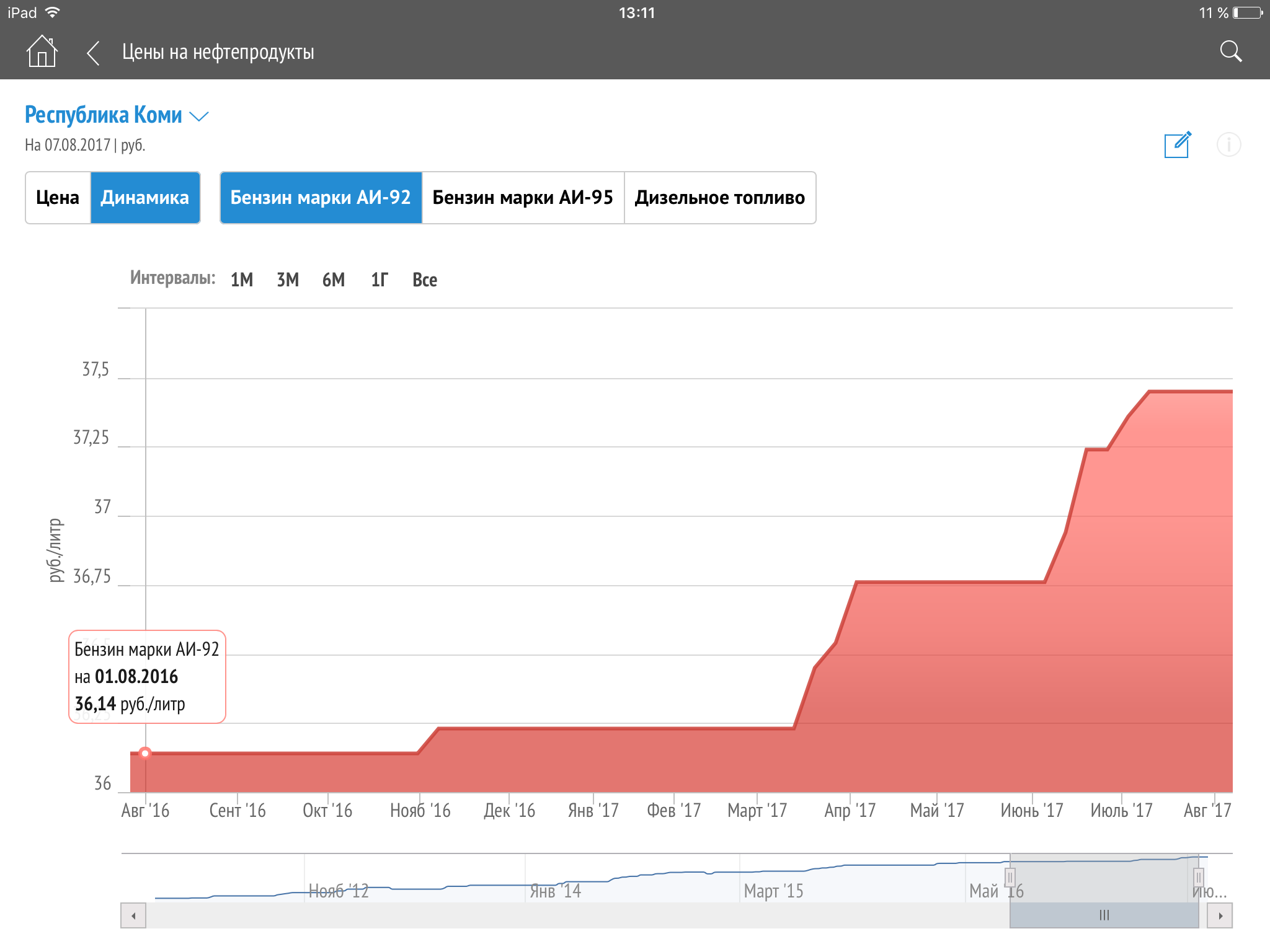Viewport: 1270px width, 952px height.
Task: Open search with magnifier icon
Action: (1230, 51)
